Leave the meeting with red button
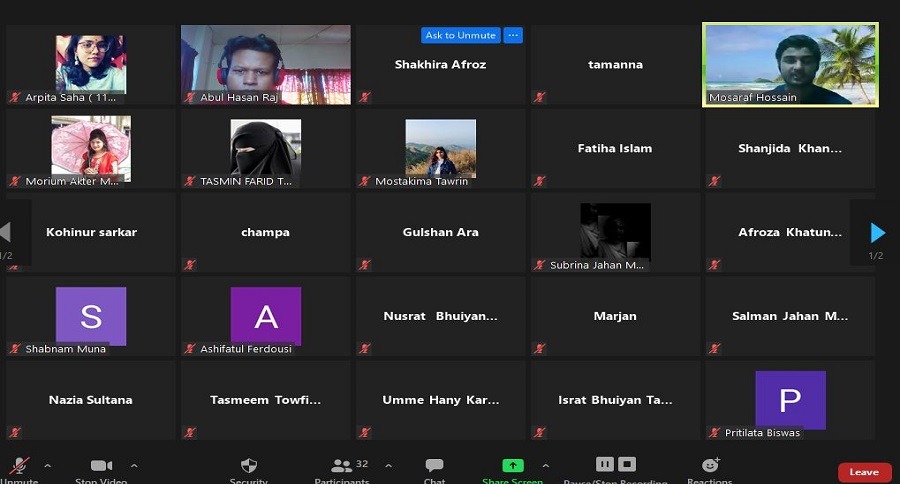 [863, 472]
